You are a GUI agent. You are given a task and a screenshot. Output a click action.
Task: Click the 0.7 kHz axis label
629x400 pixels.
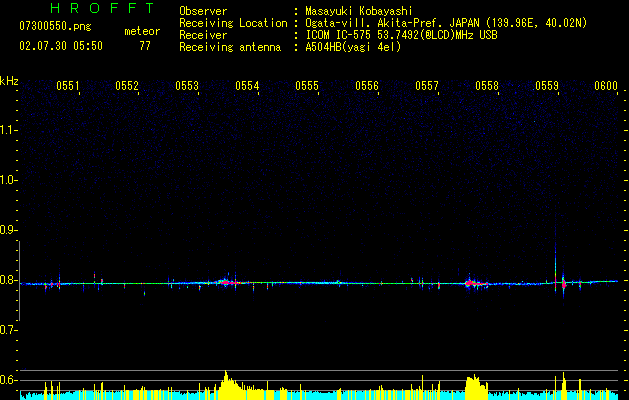8,330
